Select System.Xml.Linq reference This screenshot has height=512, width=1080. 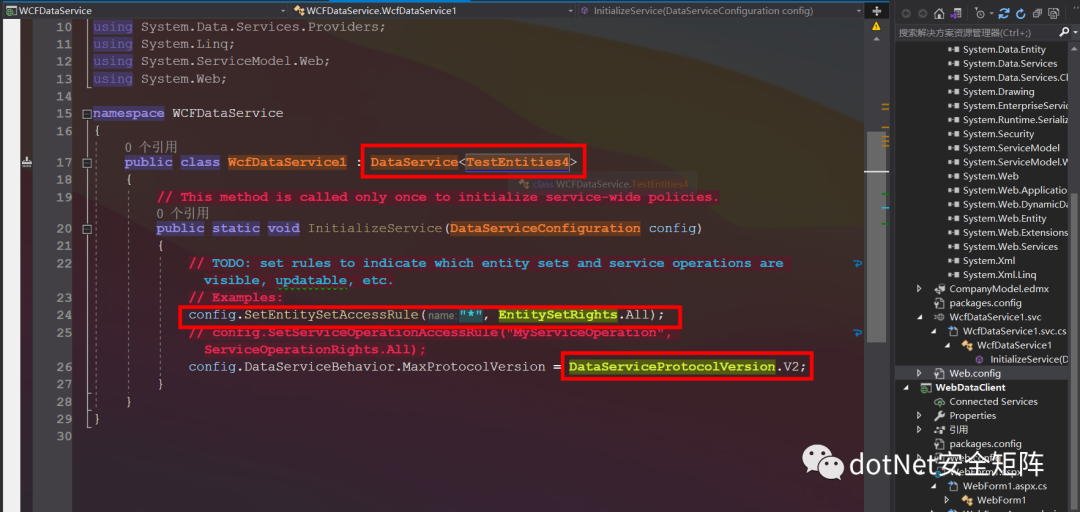click(x=999, y=275)
